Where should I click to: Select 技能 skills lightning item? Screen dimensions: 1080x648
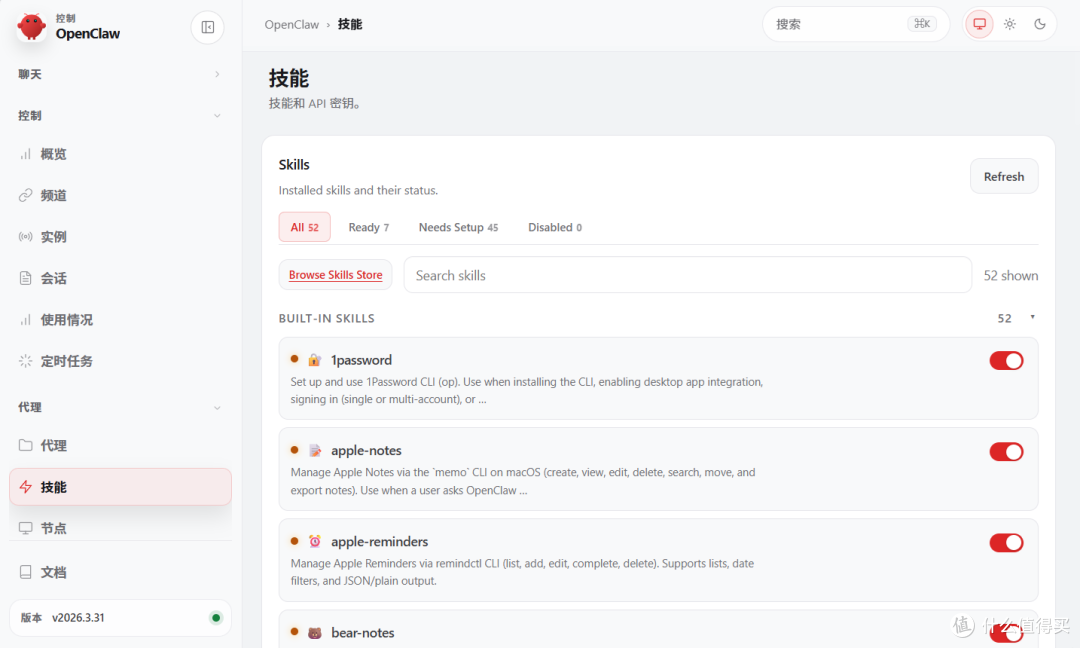coord(121,487)
